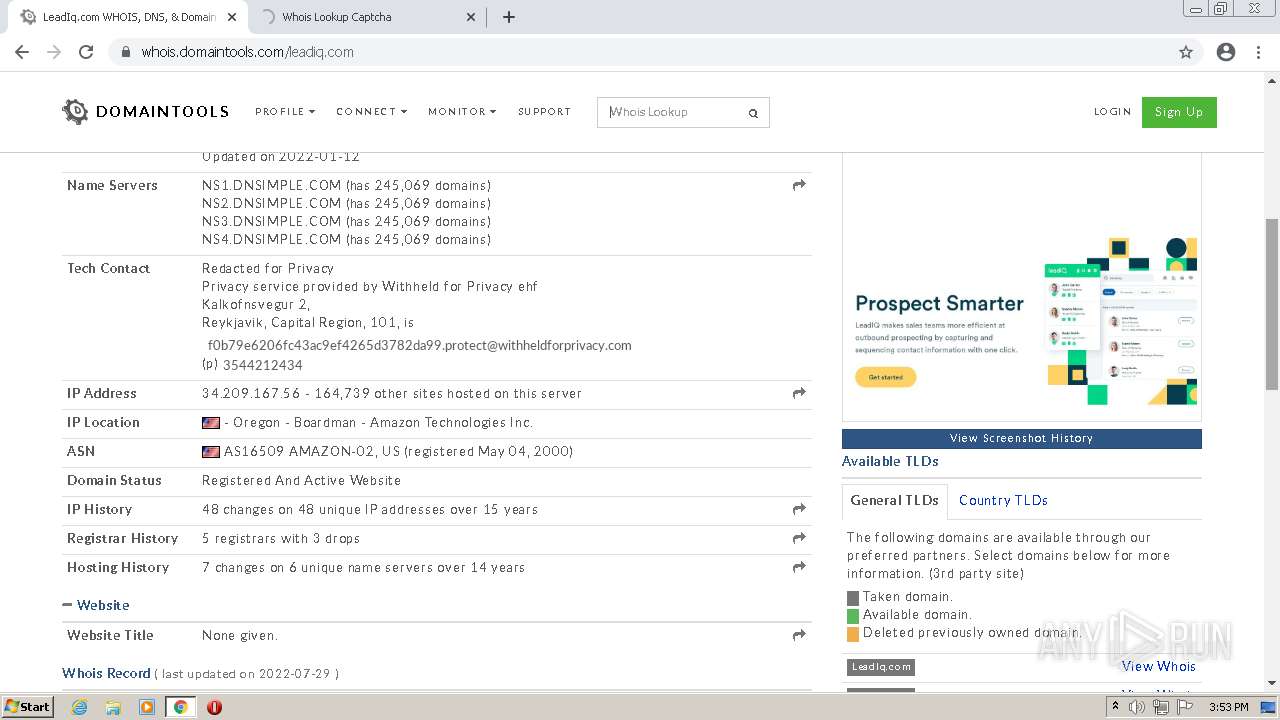The image size is (1280, 720).
Task: Click the View Whois link
Action: click(x=1158, y=666)
